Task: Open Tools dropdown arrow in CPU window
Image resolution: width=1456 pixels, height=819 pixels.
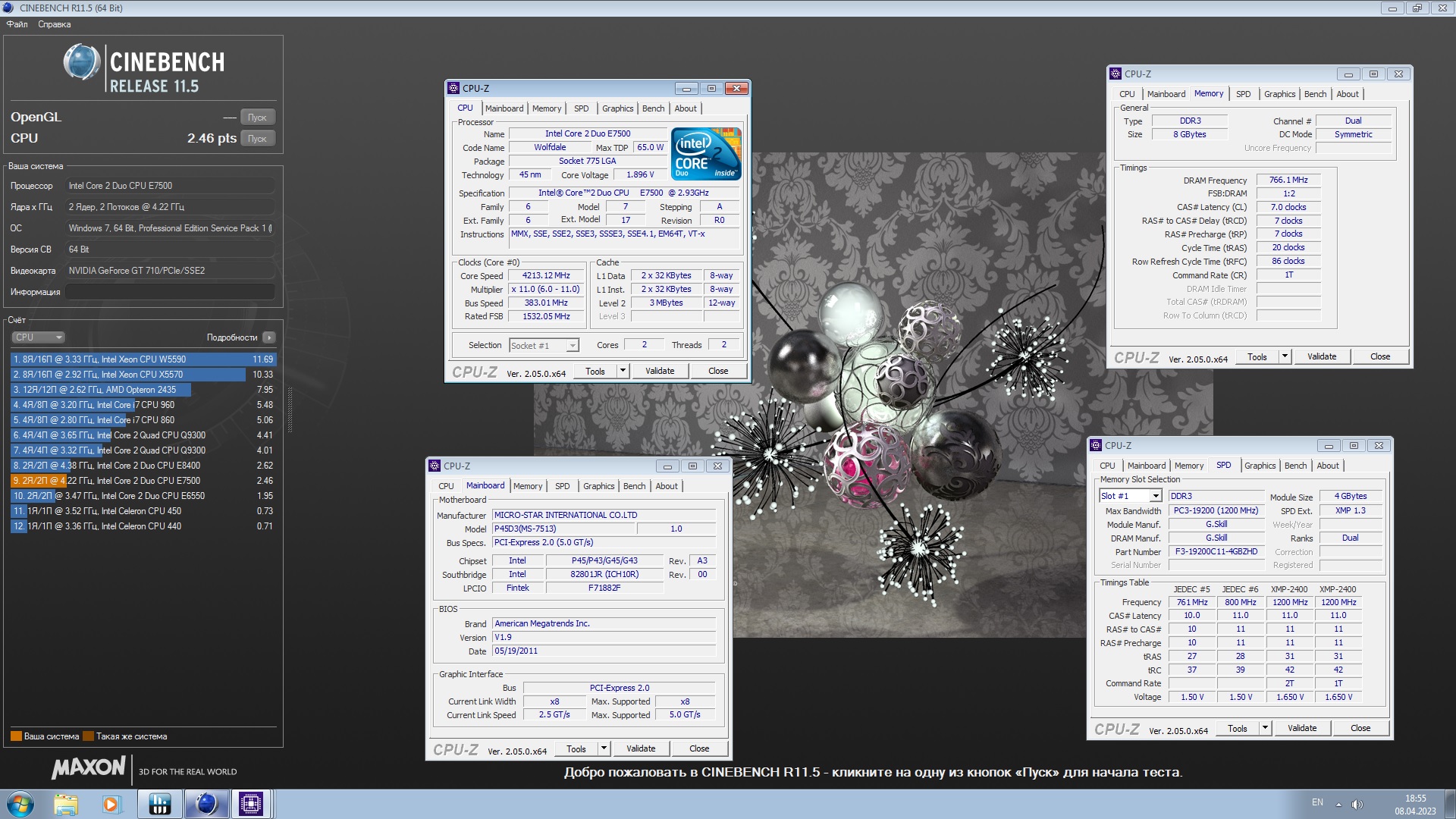Action: (623, 371)
